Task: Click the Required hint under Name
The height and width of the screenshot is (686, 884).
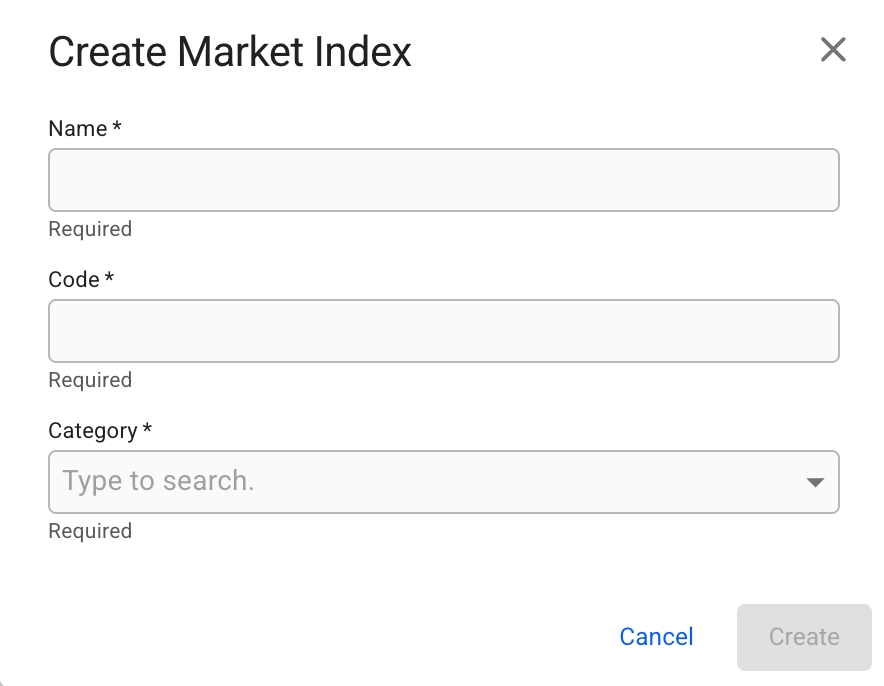Action: point(90,229)
